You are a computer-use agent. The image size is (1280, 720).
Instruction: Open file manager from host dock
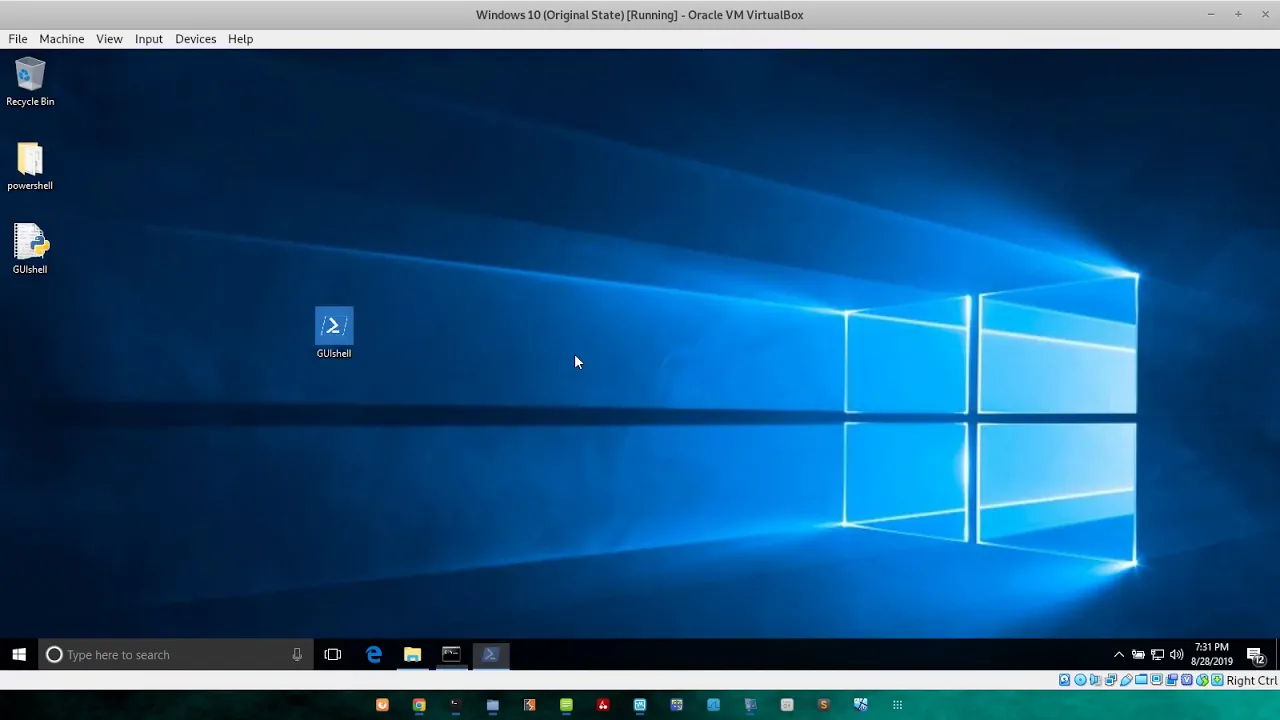click(x=492, y=705)
